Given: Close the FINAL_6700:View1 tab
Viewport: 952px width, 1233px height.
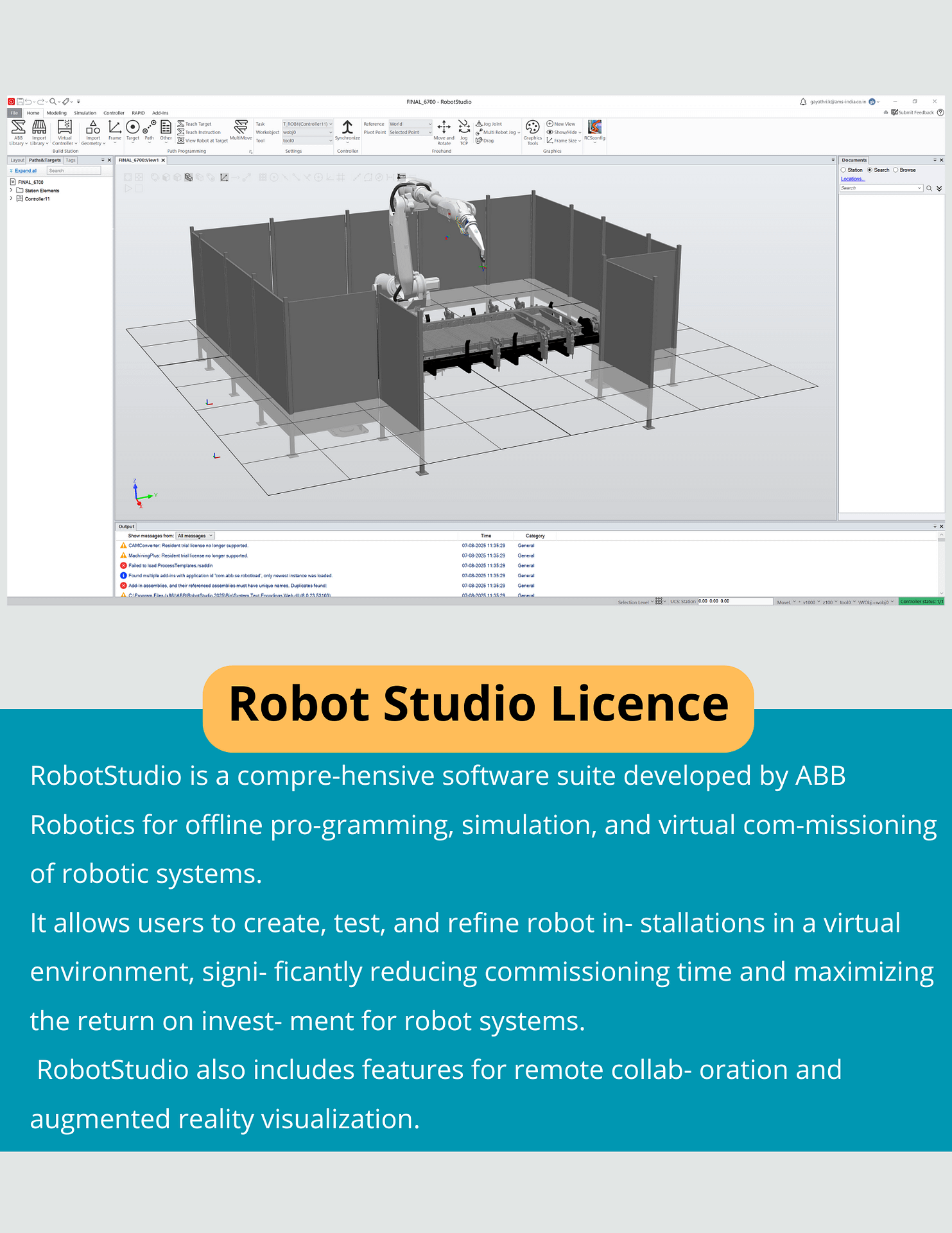Looking at the screenshot, I should pos(163,160).
